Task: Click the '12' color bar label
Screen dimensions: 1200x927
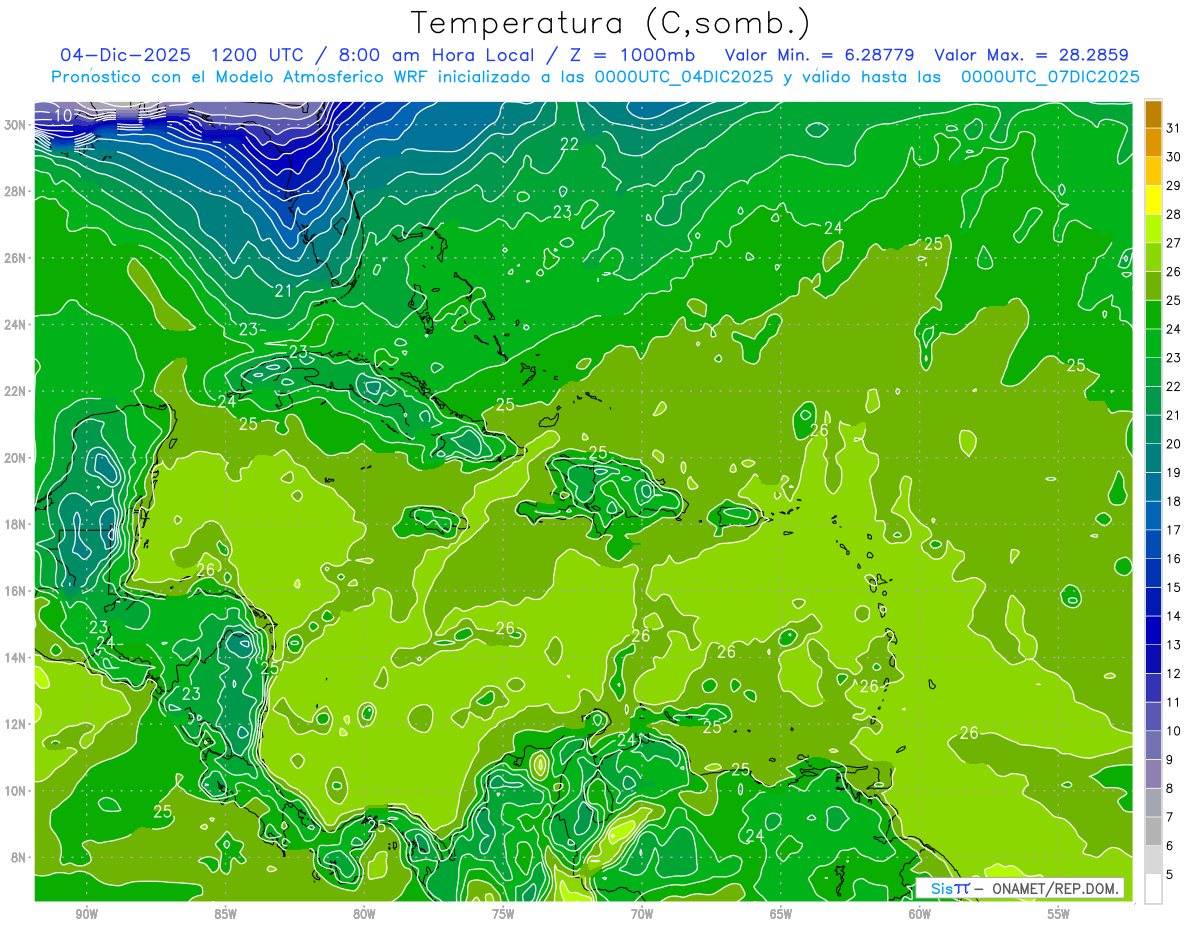Action: click(x=1174, y=673)
